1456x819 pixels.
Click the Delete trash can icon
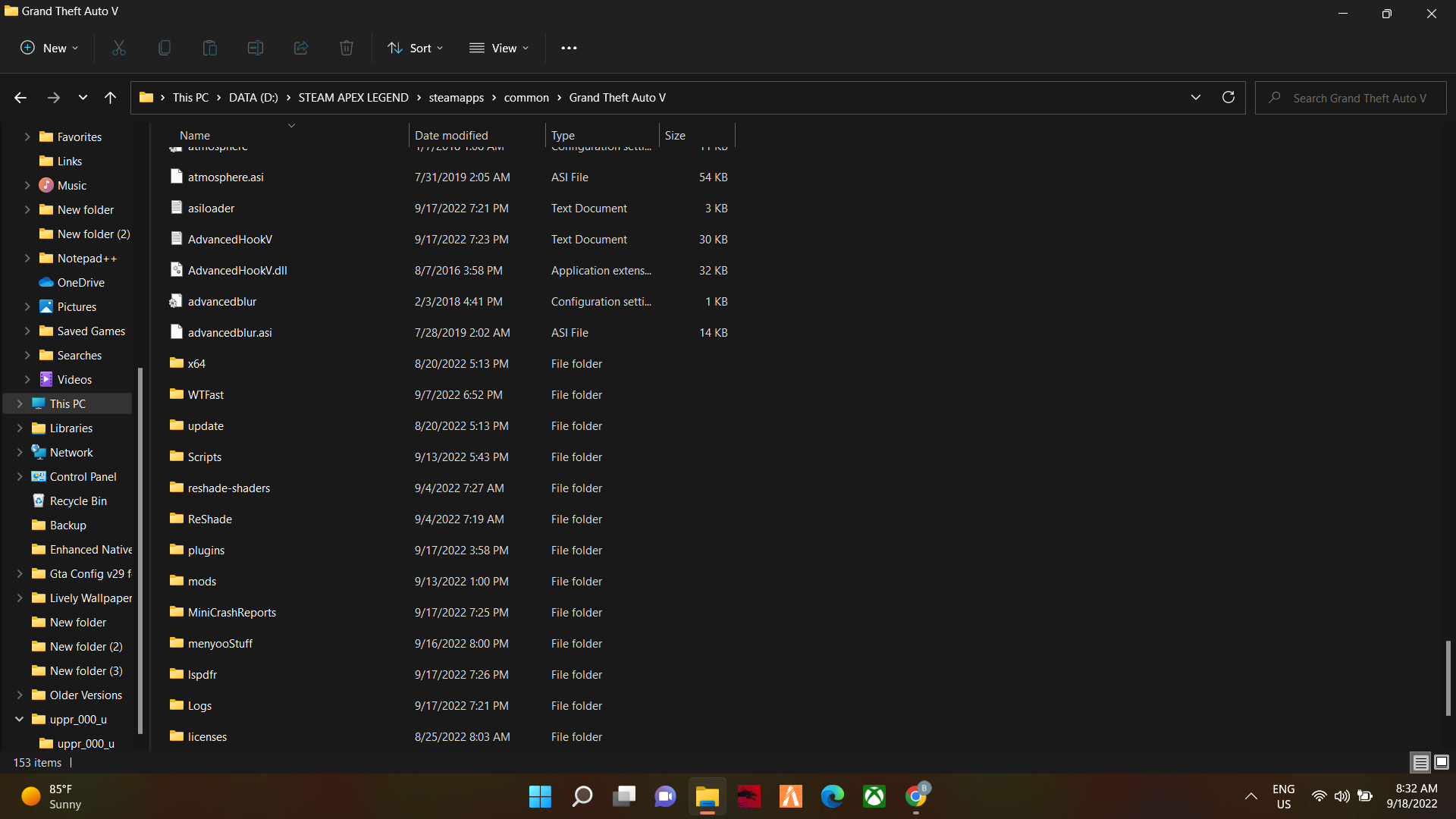tap(347, 48)
